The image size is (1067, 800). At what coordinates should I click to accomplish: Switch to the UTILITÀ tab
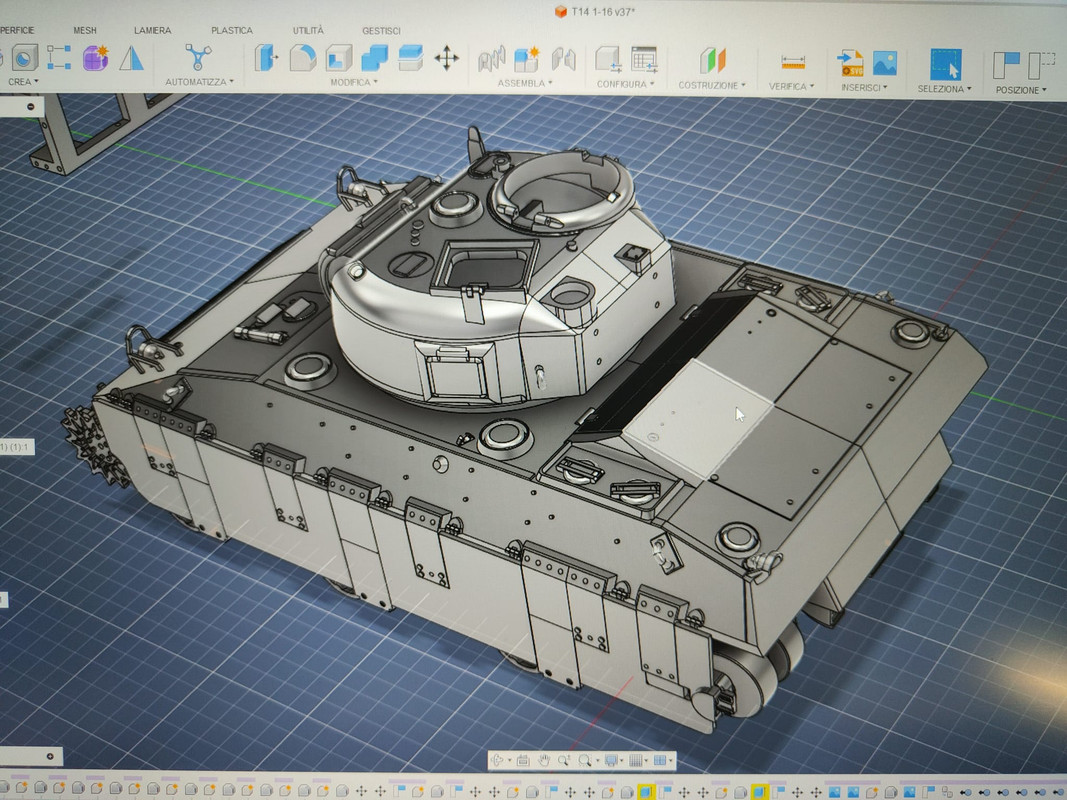pyautogui.click(x=308, y=31)
